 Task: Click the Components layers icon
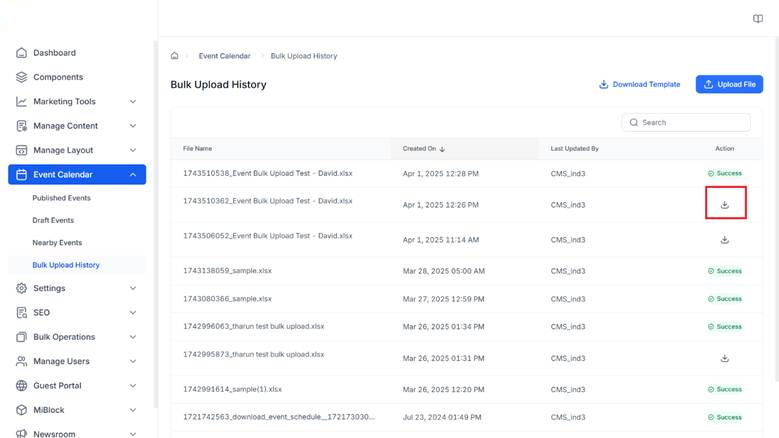click(21, 77)
